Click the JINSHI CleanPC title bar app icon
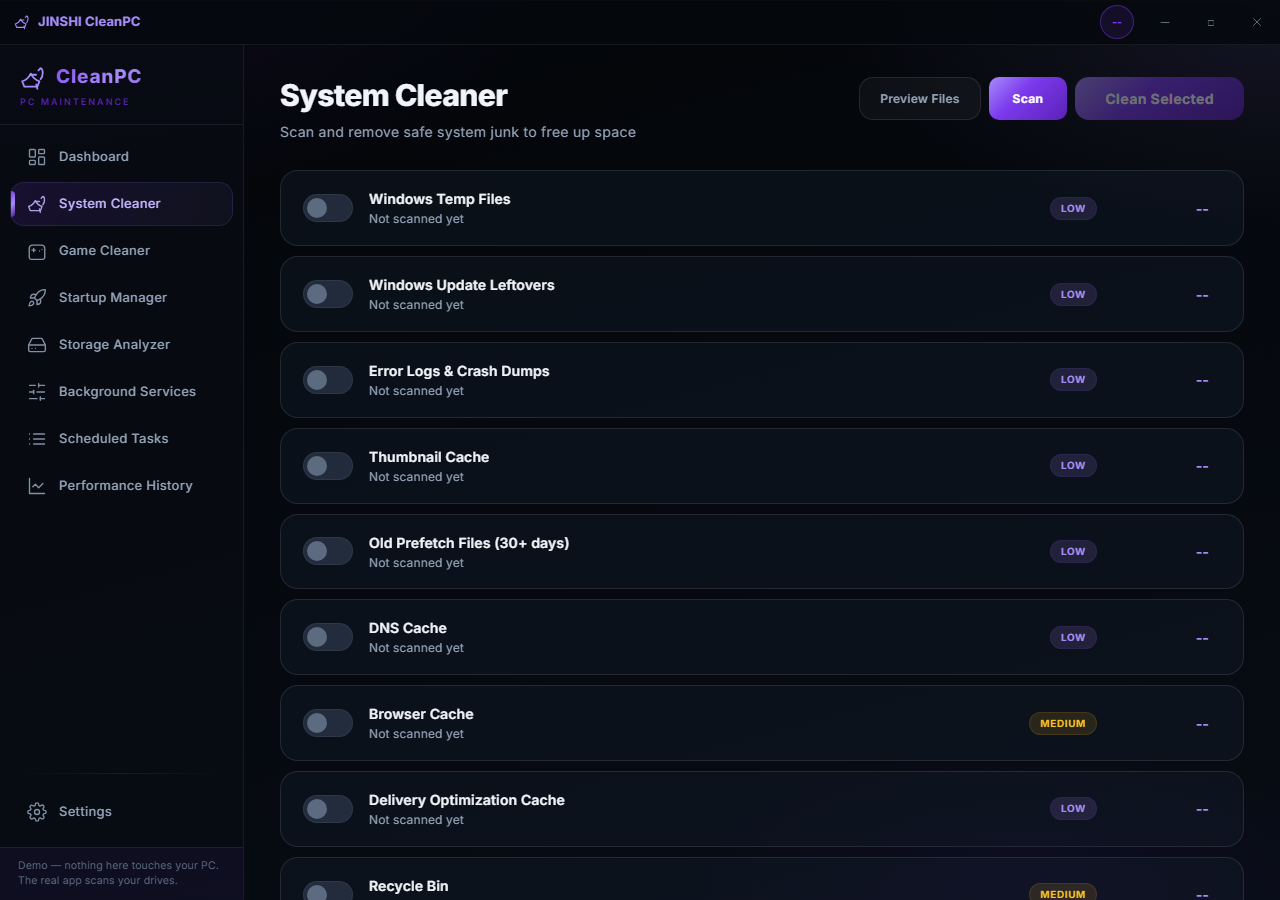This screenshot has height=900, width=1280. pyautogui.click(x=22, y=22)
